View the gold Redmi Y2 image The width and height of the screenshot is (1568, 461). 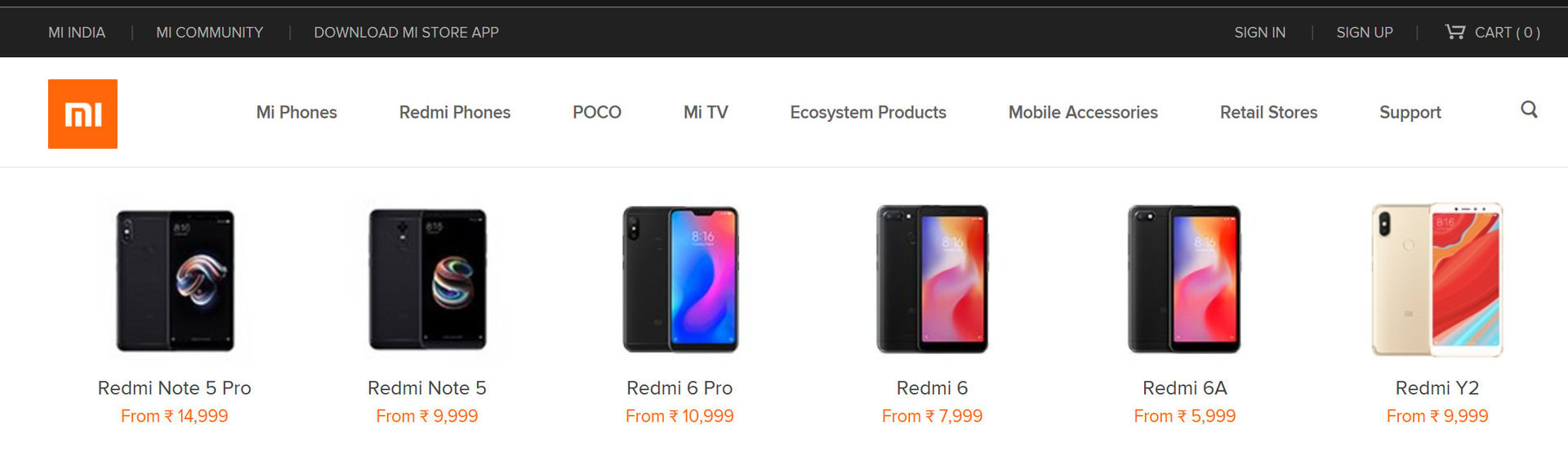pyautogui.click(x=1437, y=280)
